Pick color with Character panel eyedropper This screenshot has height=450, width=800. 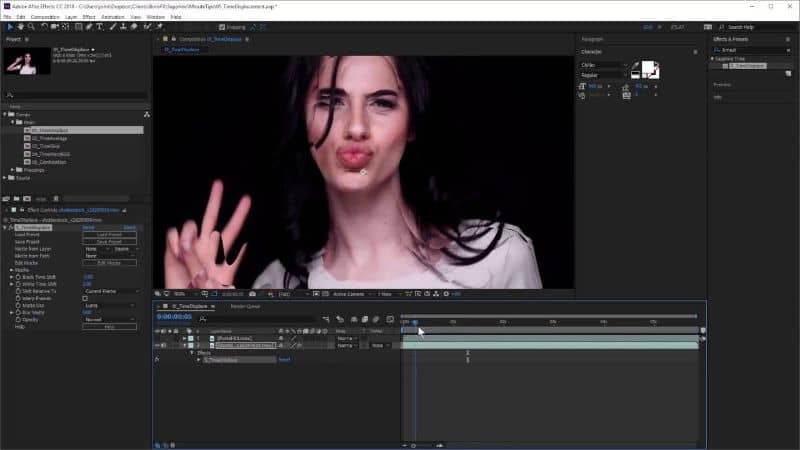[x=635, y=65]
